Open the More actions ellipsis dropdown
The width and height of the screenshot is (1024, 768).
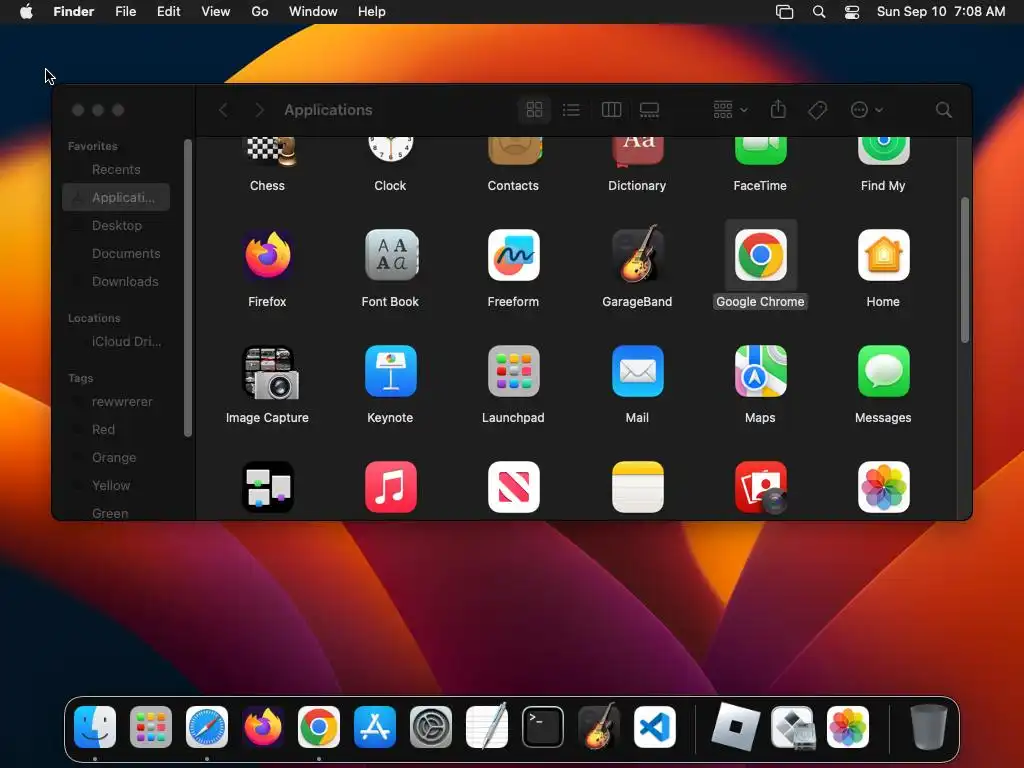pos(867,110)
